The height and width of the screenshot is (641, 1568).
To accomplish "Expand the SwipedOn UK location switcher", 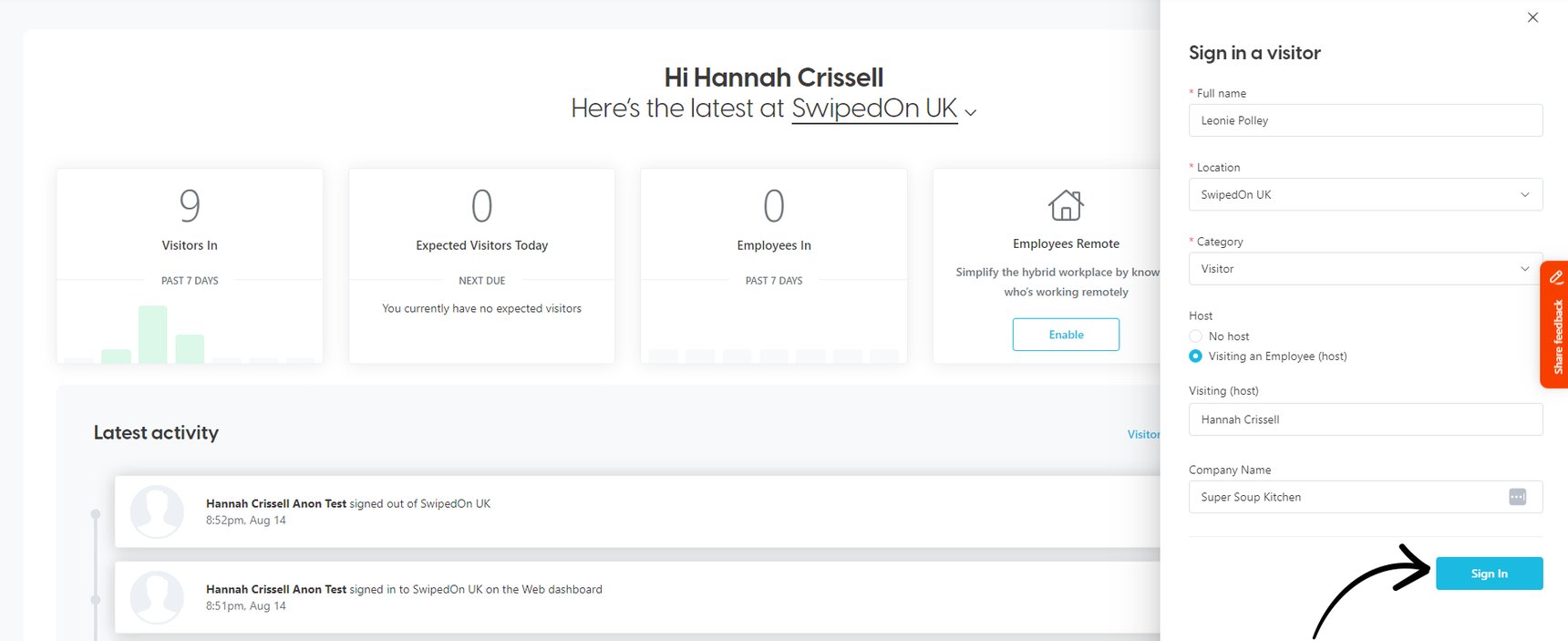I will click(x=971, y=112).
